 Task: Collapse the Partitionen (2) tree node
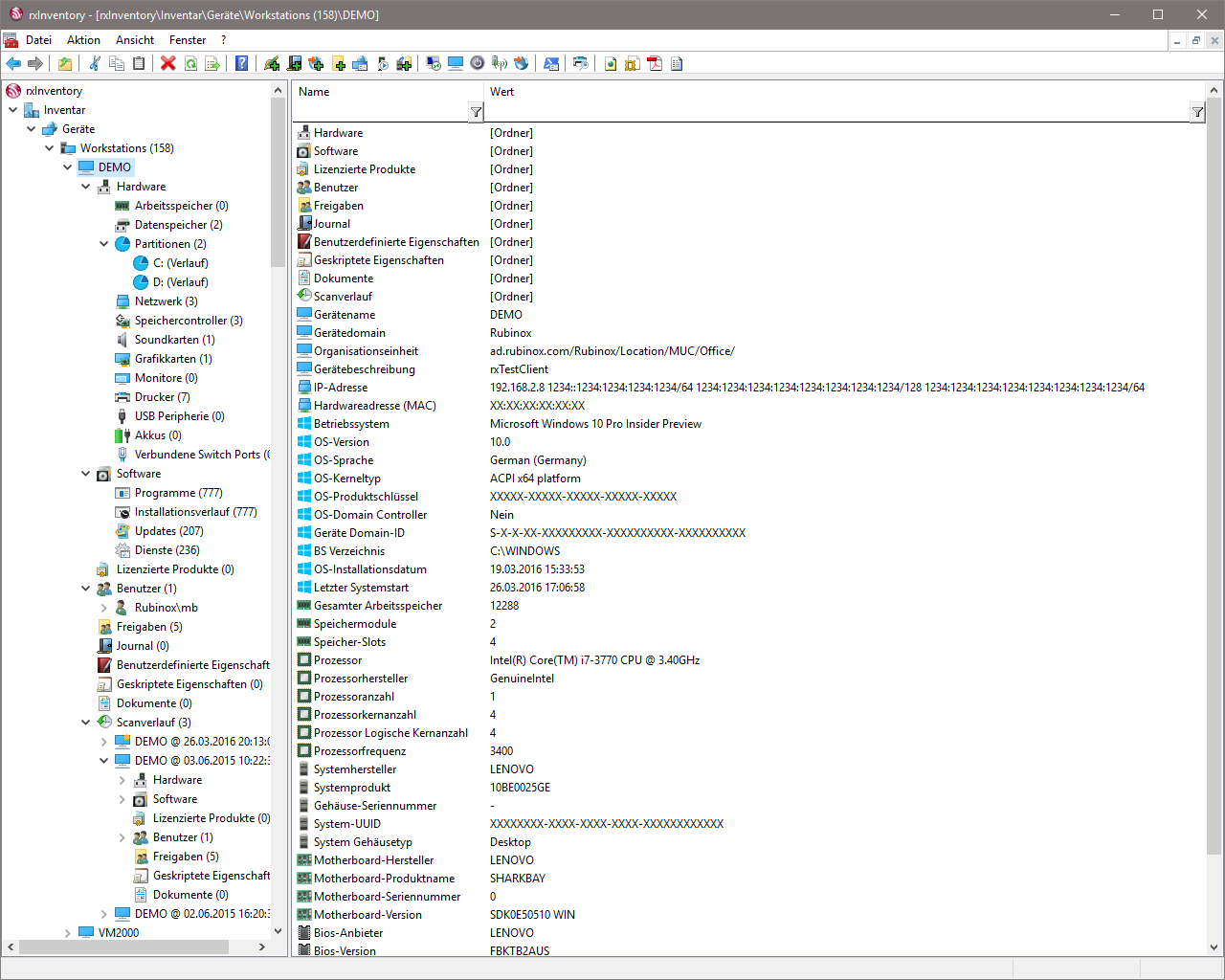pos(104,244)
